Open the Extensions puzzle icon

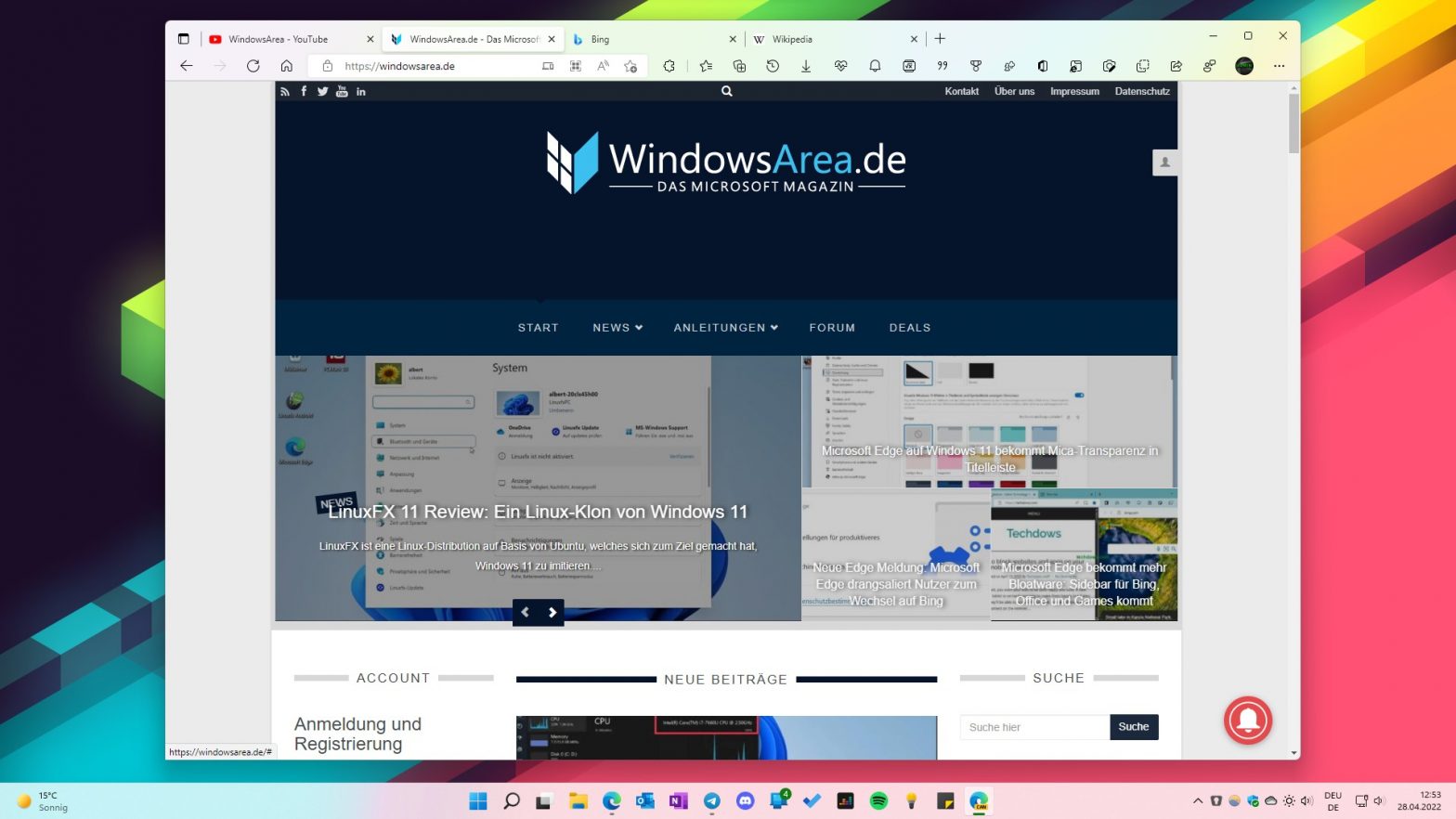click(x=669, y=66)
